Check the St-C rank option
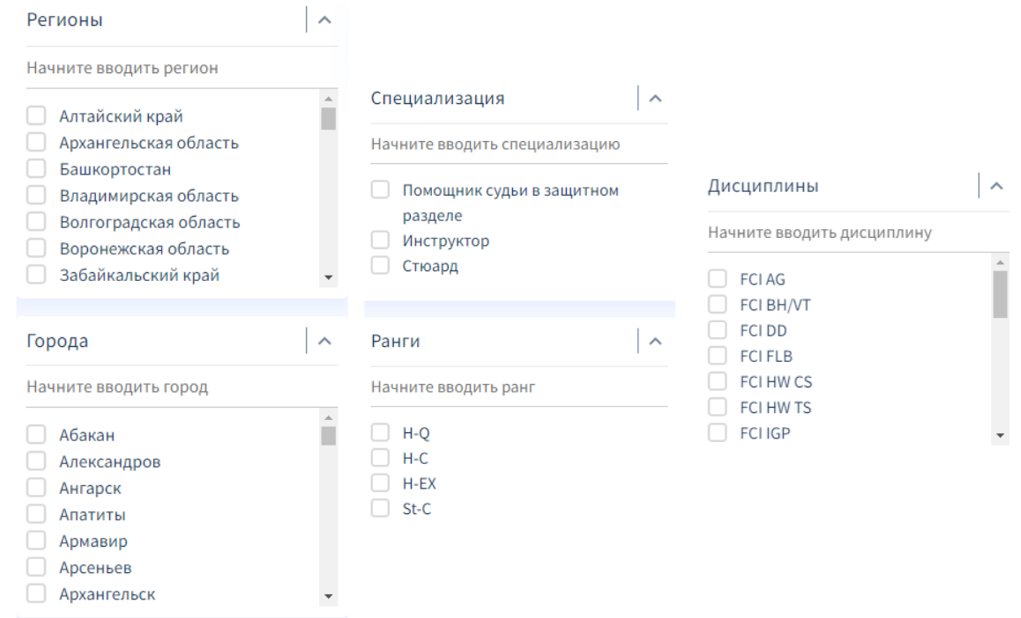The height and width of the screenshot is (618, 1021). (380, 509)
